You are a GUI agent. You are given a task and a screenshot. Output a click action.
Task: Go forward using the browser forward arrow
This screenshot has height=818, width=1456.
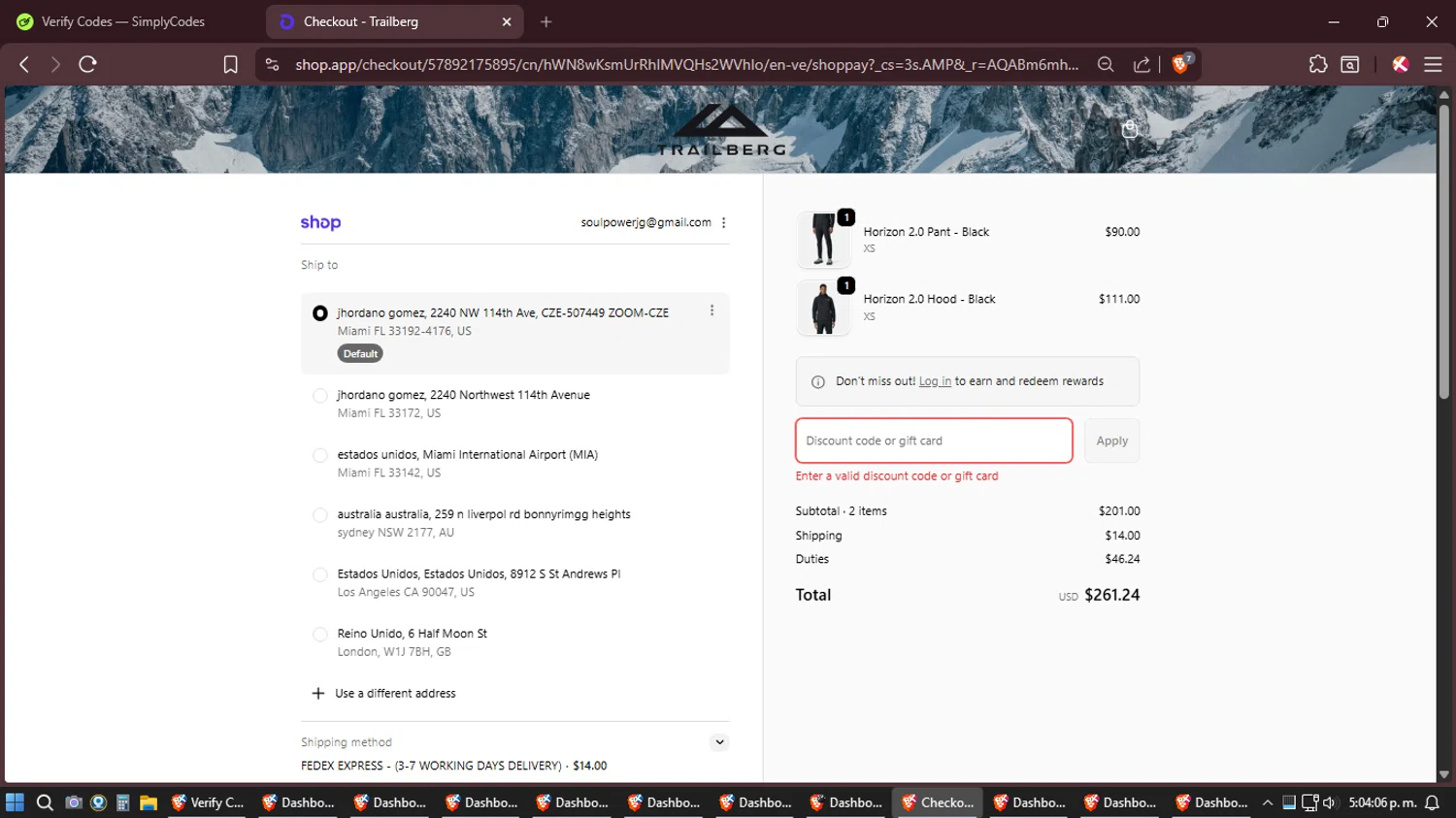(x=55, y=64)
